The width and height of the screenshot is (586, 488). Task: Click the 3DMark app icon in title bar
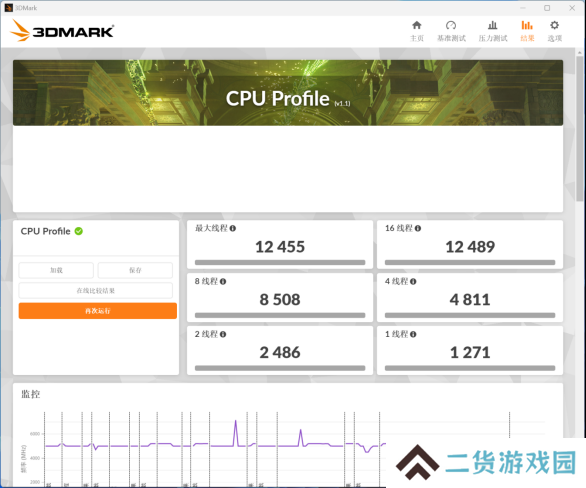pyautogui.click(x=9, y=8)
